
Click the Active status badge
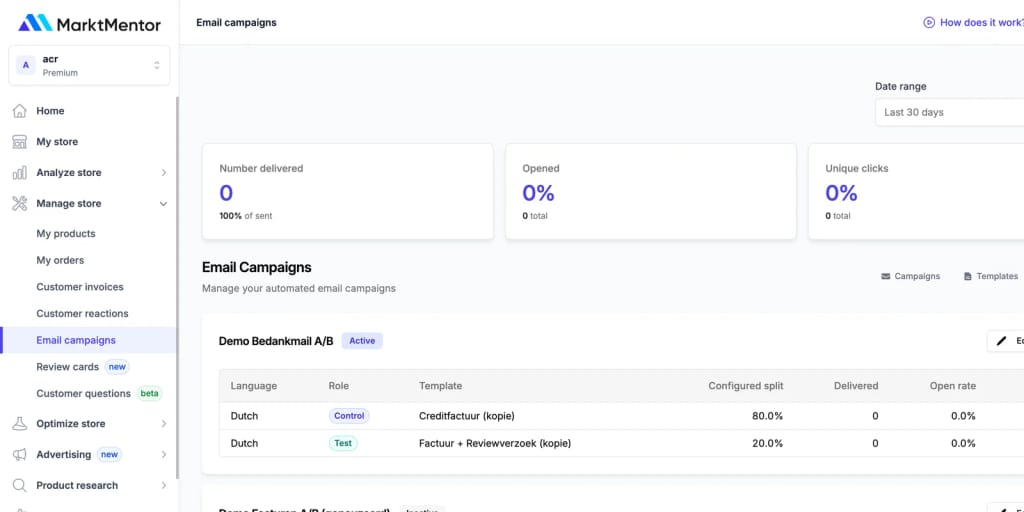[x=362, y=341]
